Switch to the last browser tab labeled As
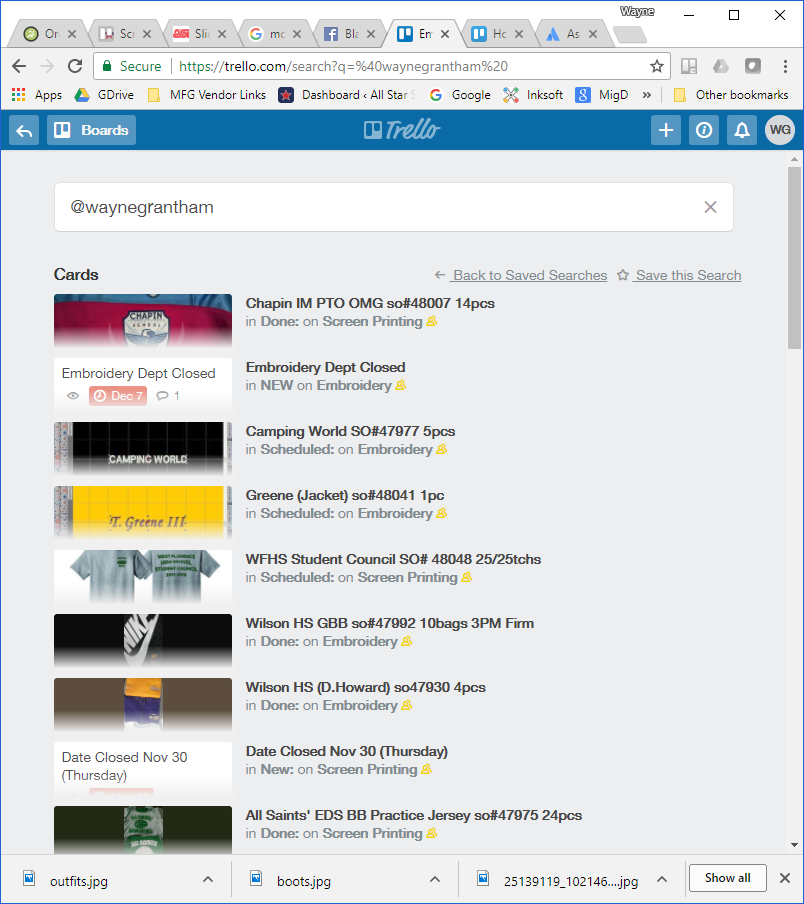This screenshot has height=904, width=804. tap(571, 34)
